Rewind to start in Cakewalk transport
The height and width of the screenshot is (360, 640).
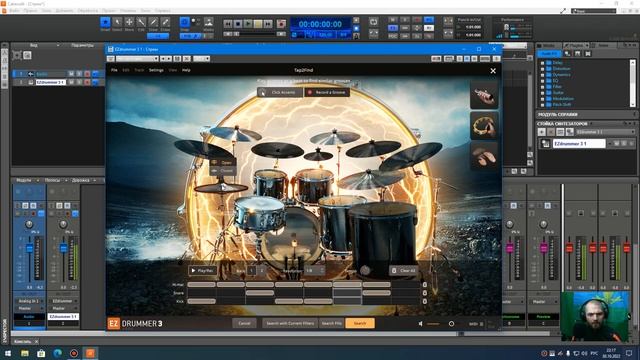(228, 24)
